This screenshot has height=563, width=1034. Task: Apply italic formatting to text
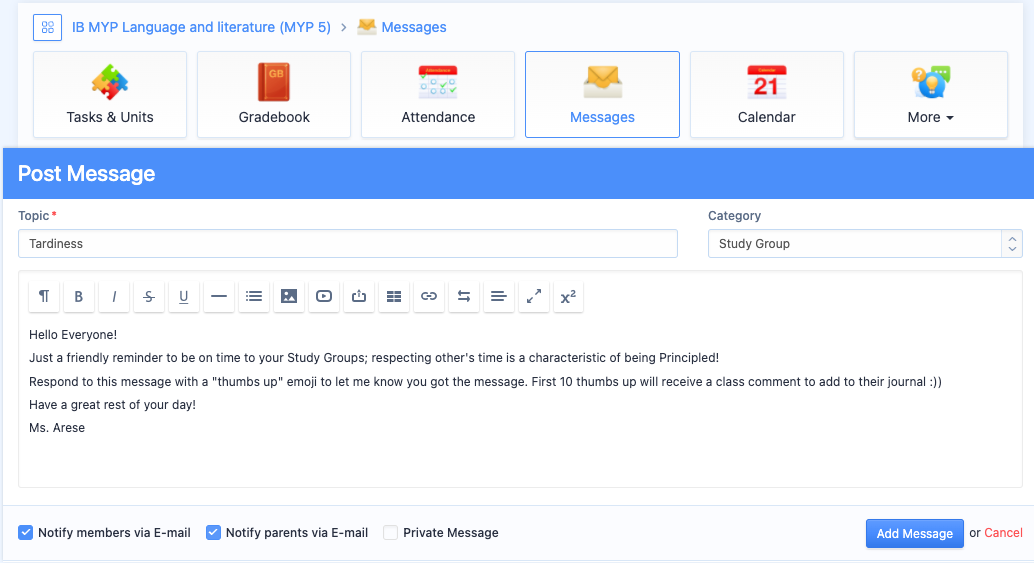click(x=114, y=296)
